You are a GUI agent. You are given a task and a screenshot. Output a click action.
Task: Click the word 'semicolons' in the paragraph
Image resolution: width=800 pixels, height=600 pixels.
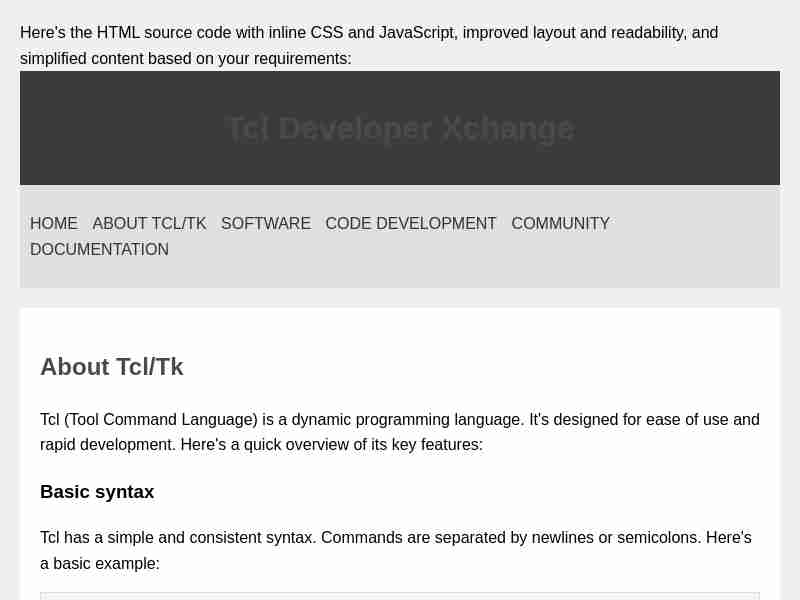pyautogui.click(x=658, y=538)
